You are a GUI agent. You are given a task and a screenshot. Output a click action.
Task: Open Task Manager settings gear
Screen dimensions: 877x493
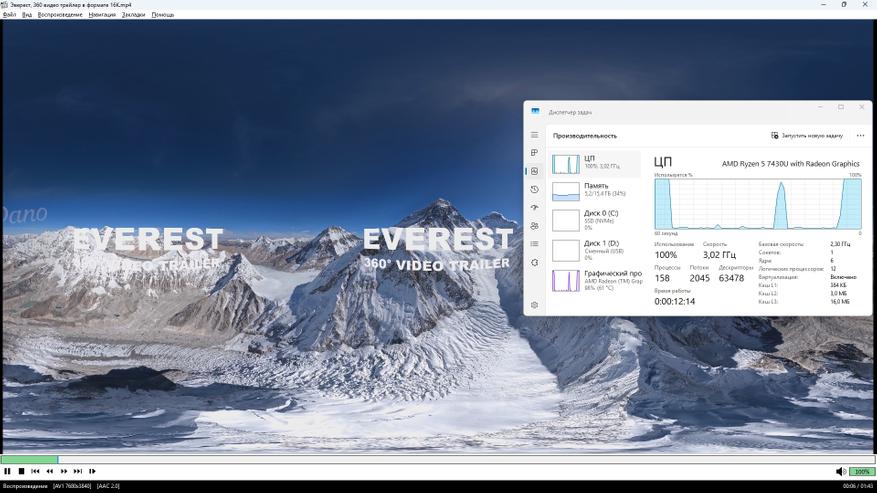pos(535,305)
